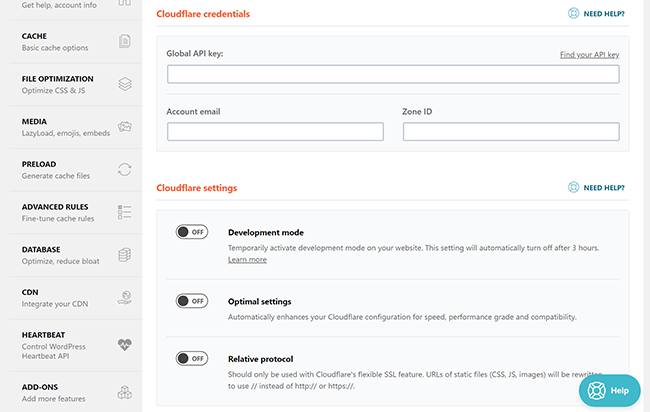Select the Zone ID input field

tap(511, 131)
